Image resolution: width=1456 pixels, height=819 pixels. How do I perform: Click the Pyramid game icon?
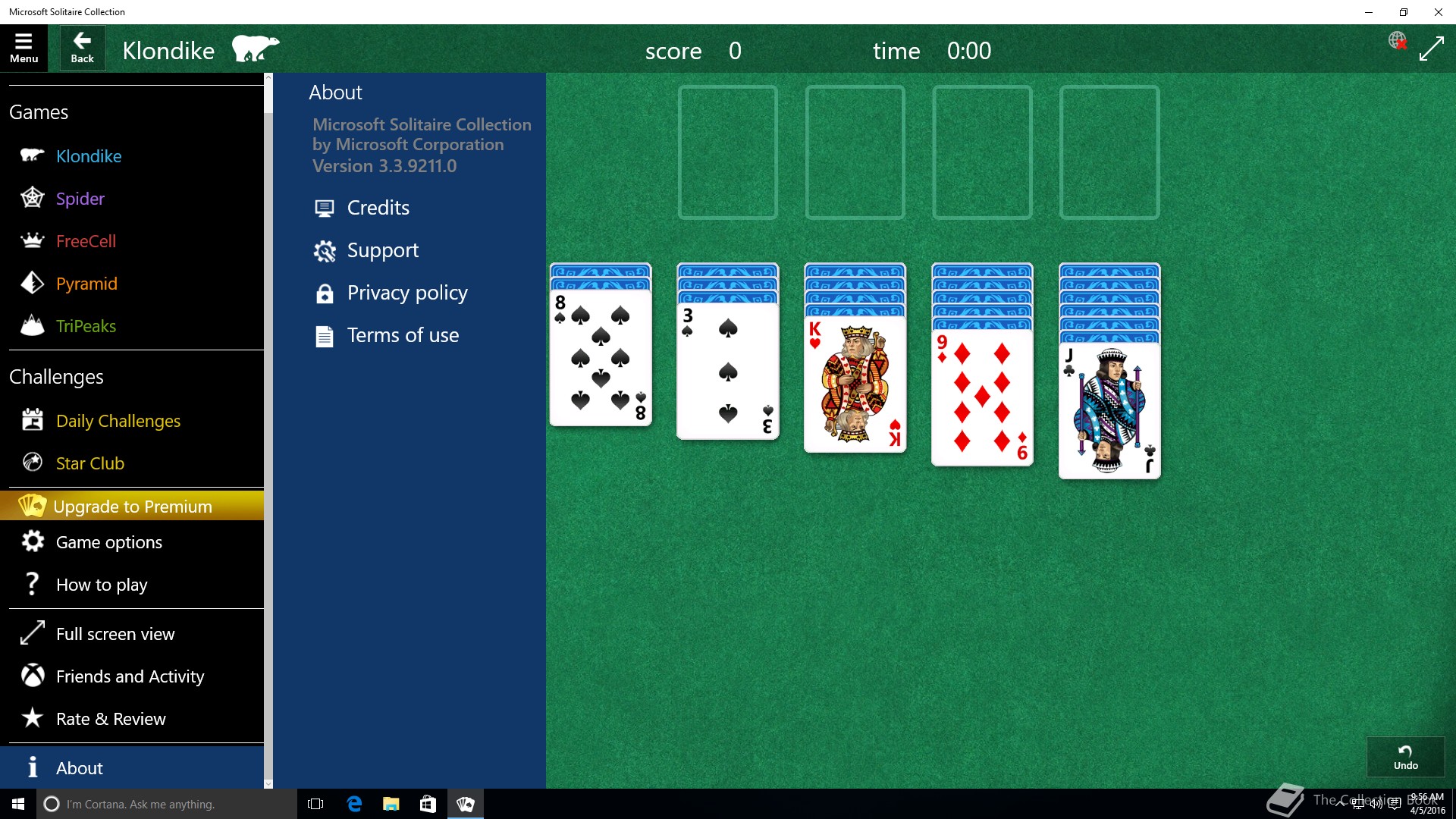(32, 283)
